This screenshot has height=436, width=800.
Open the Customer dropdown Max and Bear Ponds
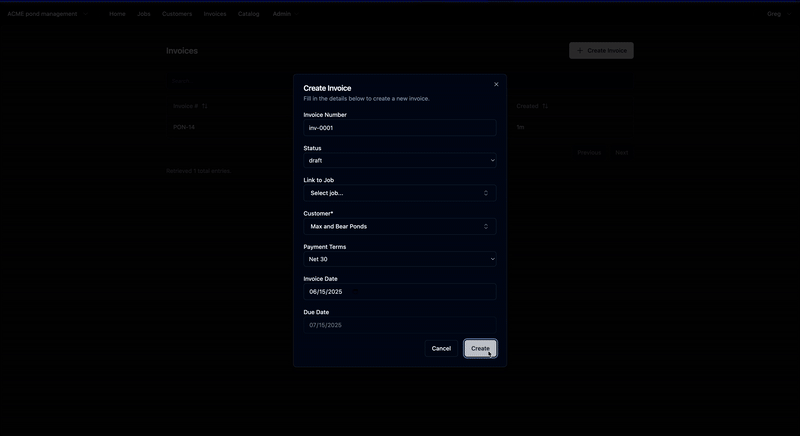(399, 226)
